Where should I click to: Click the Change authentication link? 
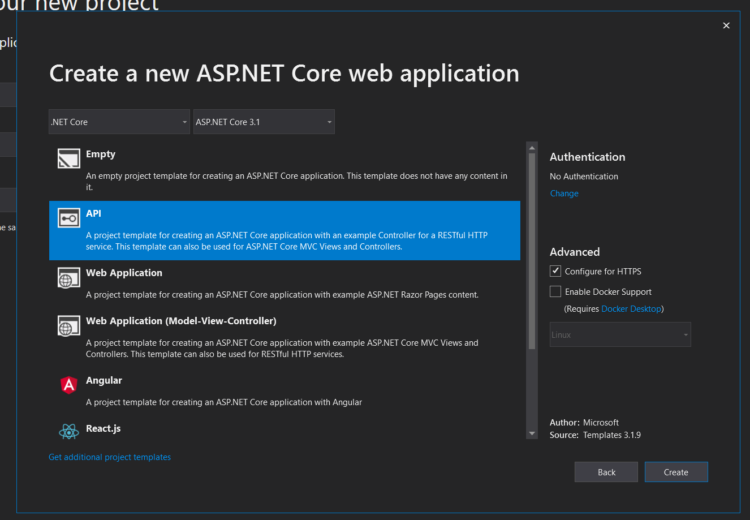tap(564, 193)
